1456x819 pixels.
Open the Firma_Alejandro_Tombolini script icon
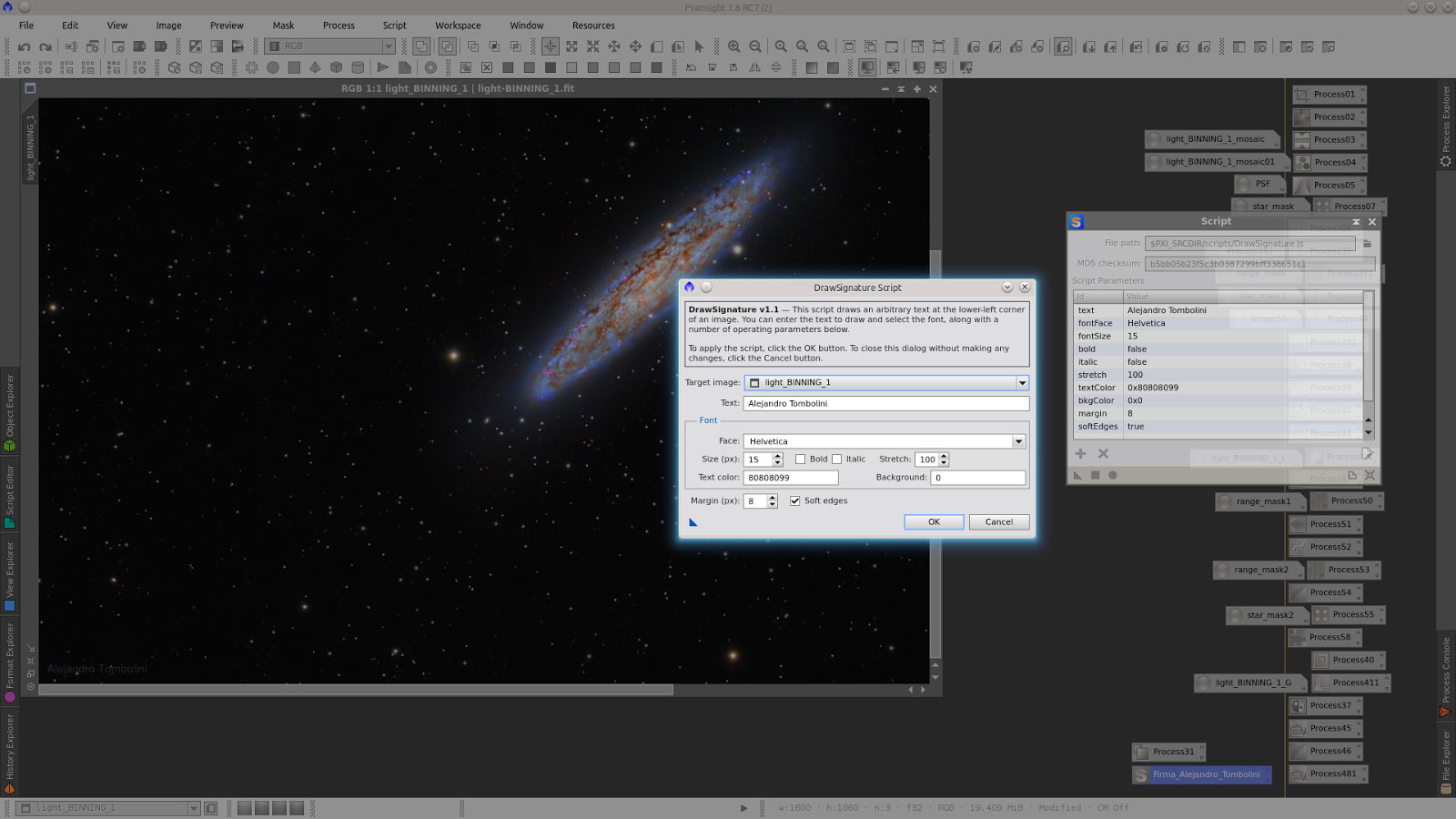point(1201,774)
